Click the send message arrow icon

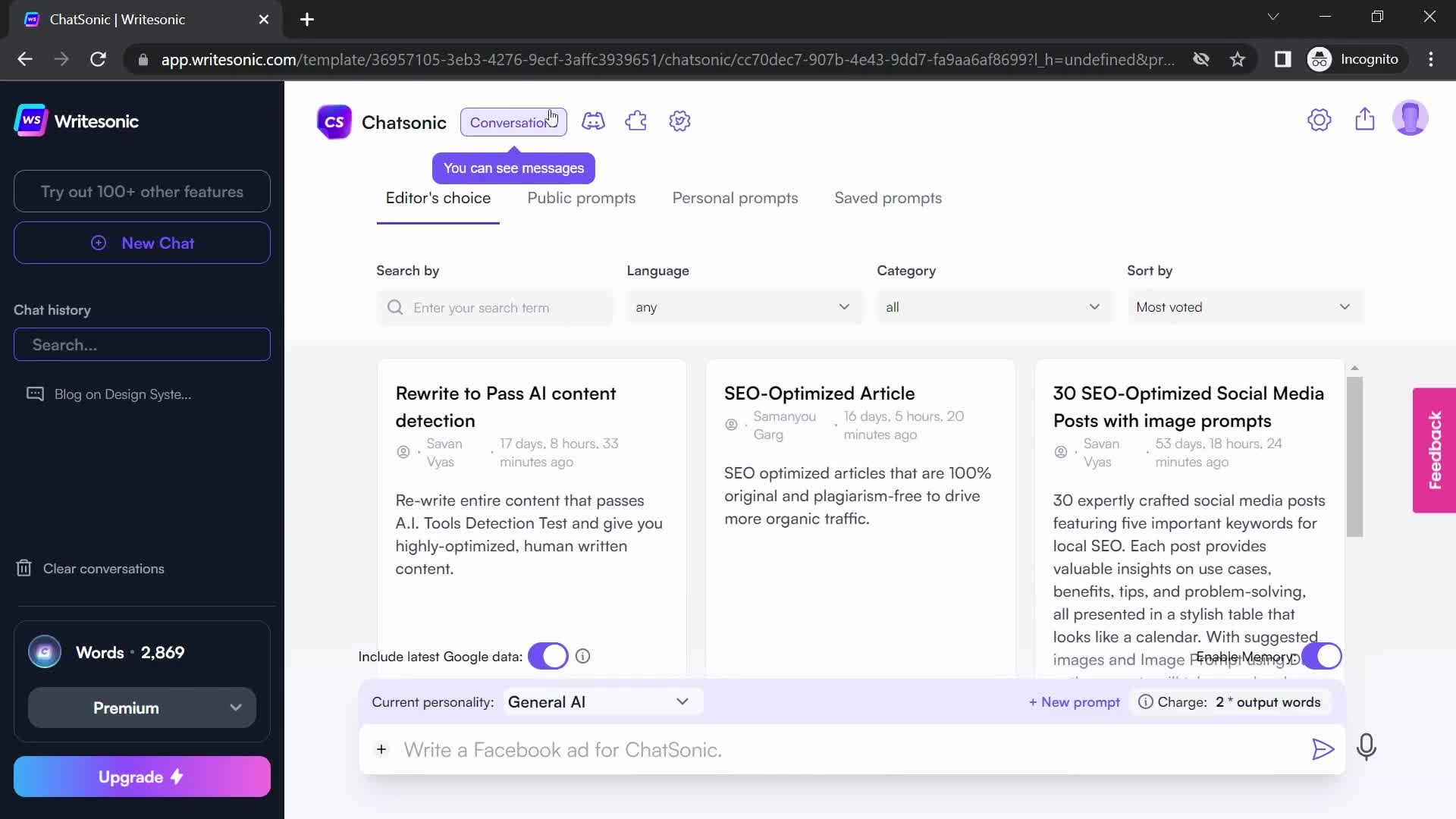(1322, 749)
